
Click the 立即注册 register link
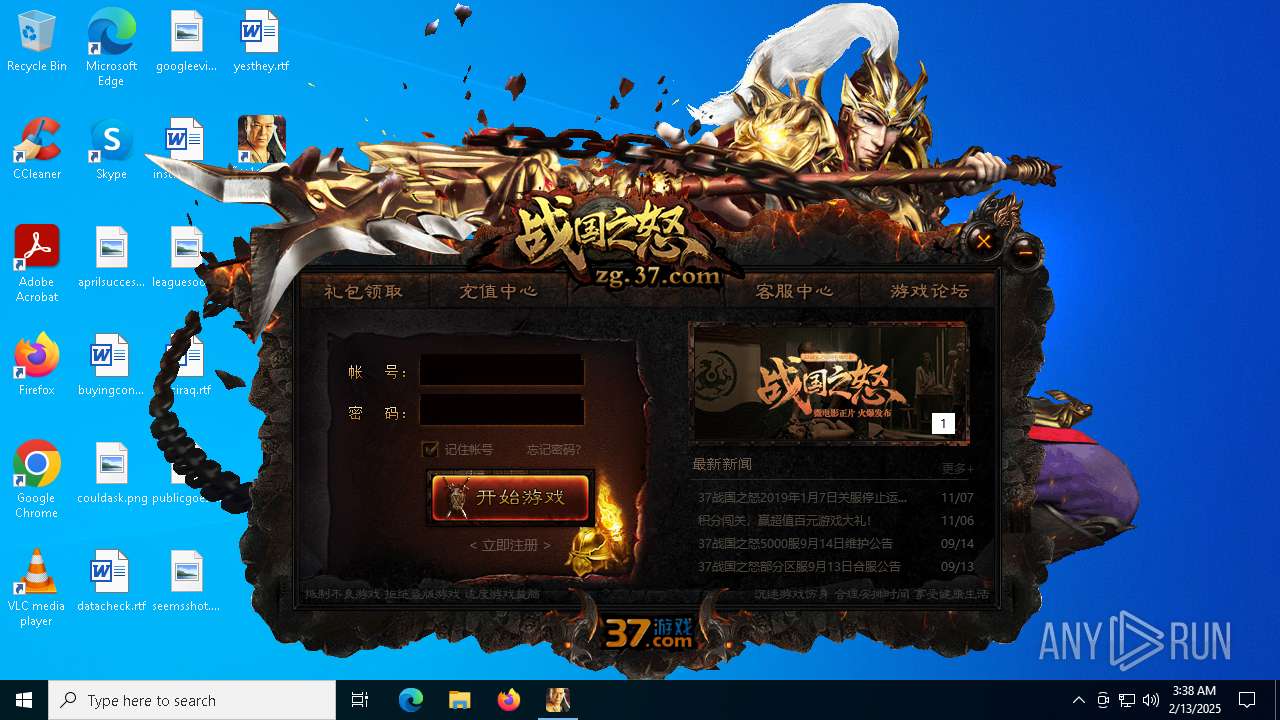click(x=510, y=545)
